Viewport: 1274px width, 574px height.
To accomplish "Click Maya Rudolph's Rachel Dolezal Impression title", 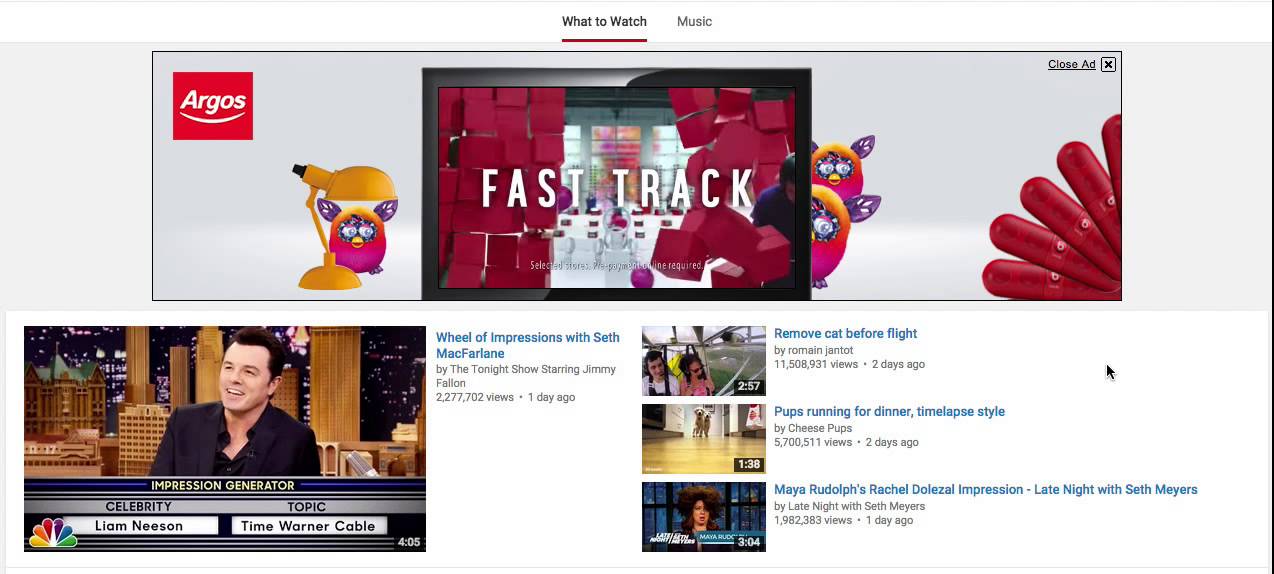I will coord(985,490).
